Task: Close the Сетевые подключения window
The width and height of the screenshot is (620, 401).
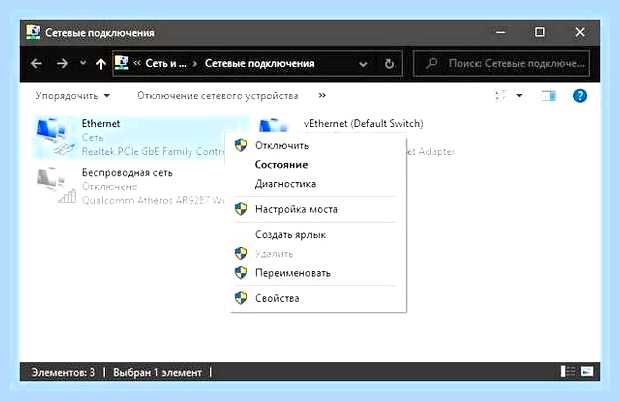Action: pos(580,32)
